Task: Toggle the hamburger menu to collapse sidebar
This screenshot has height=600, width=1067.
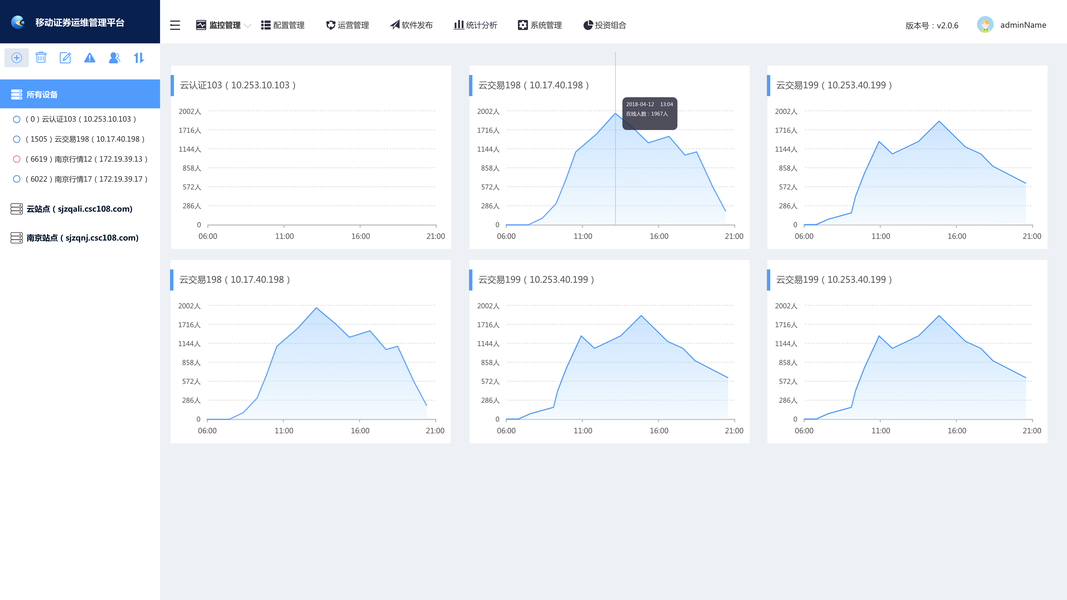Action: 175,25
